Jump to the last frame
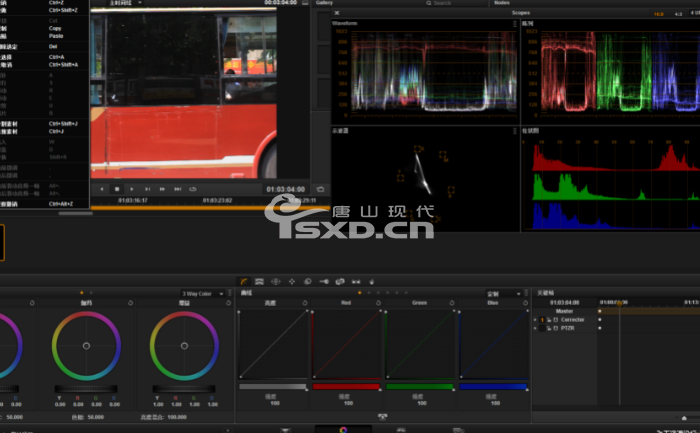 [x=178, y=189]
